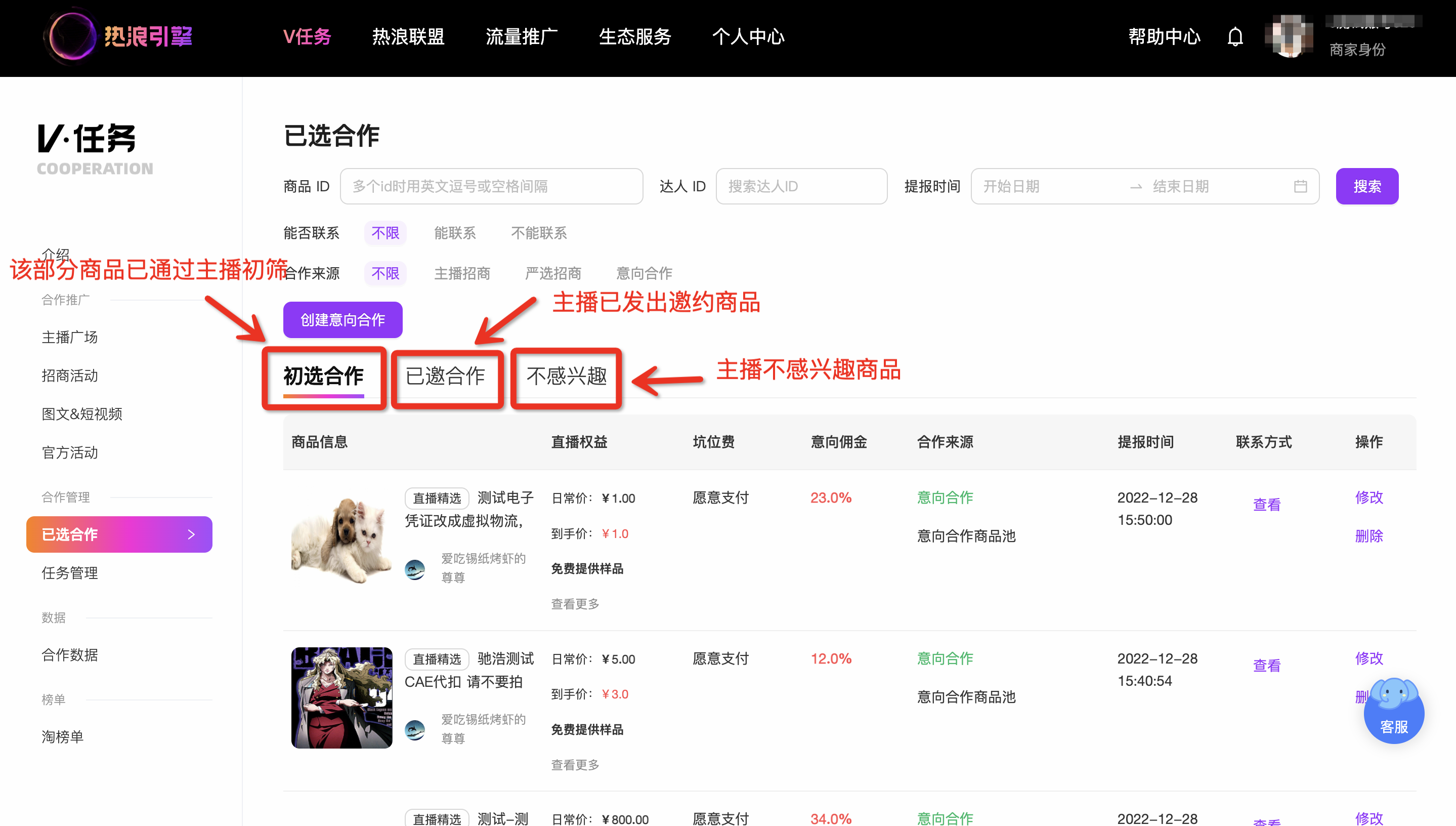This screenshot has width=1456, height=826.
Task: Open 流量推广 in top navigation
Action: click(x=522, y=37)
